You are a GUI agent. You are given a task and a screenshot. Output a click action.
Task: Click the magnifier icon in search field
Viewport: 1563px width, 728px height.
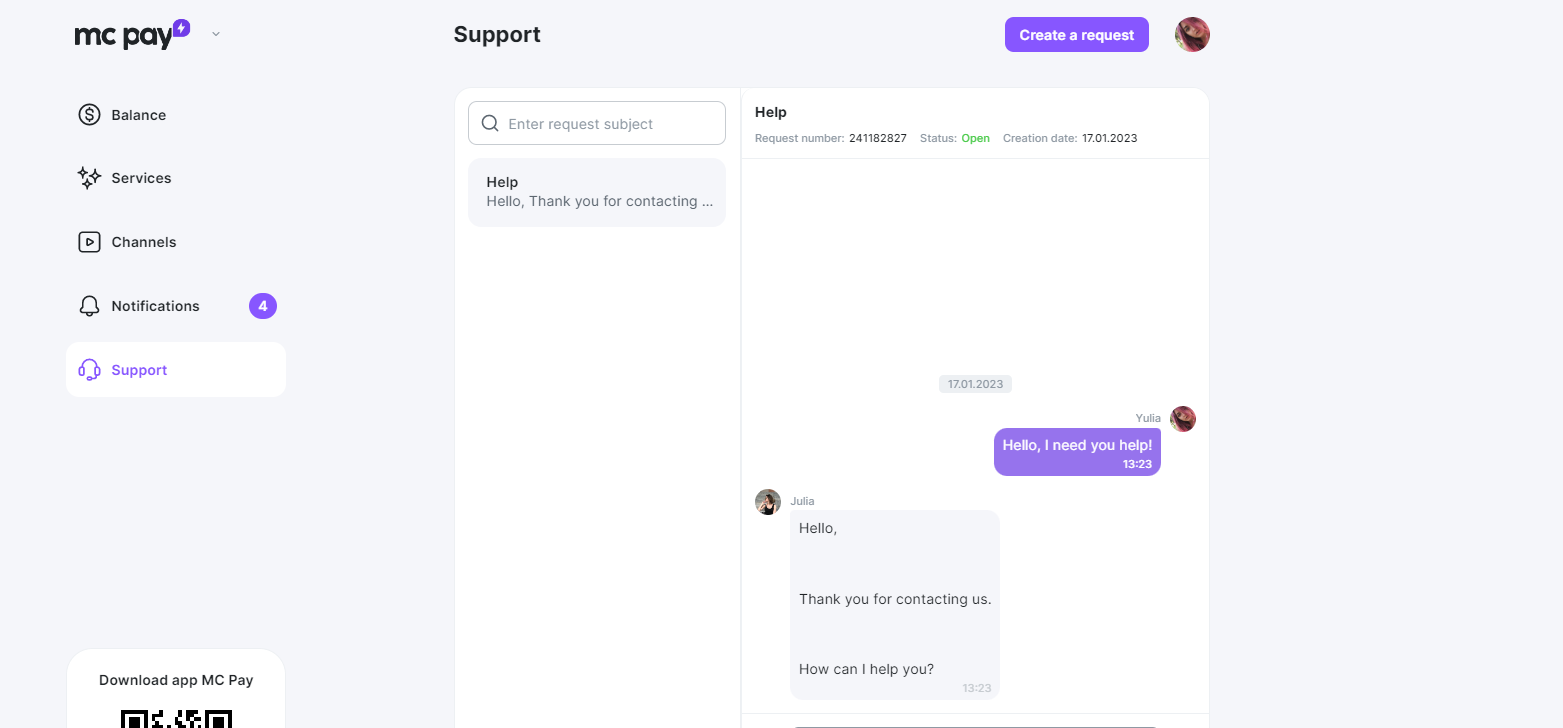(x=490, y=124)
